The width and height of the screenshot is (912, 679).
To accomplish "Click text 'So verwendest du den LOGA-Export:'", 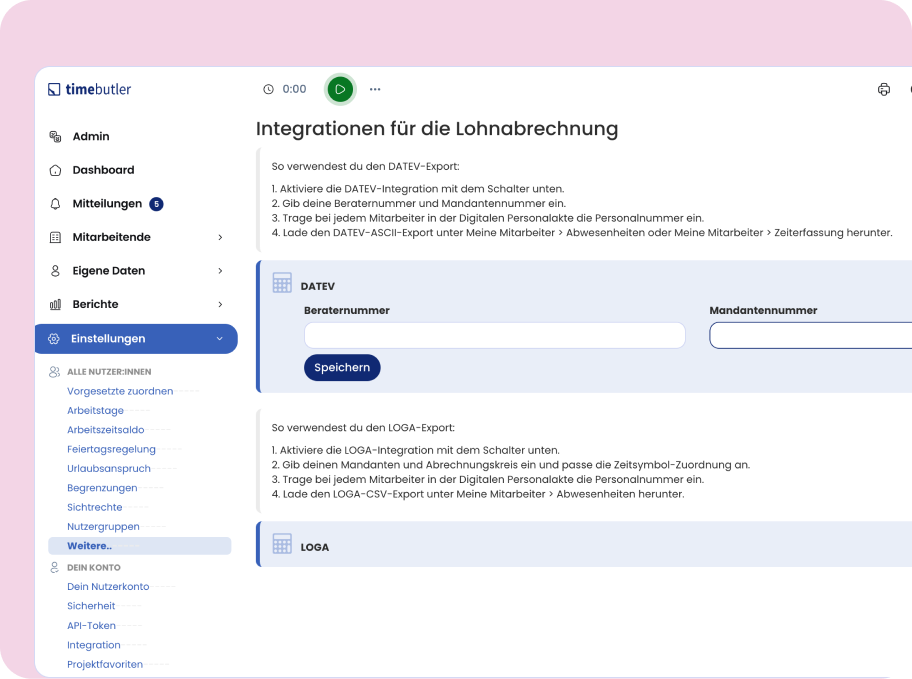I will [x=363, y=428].
